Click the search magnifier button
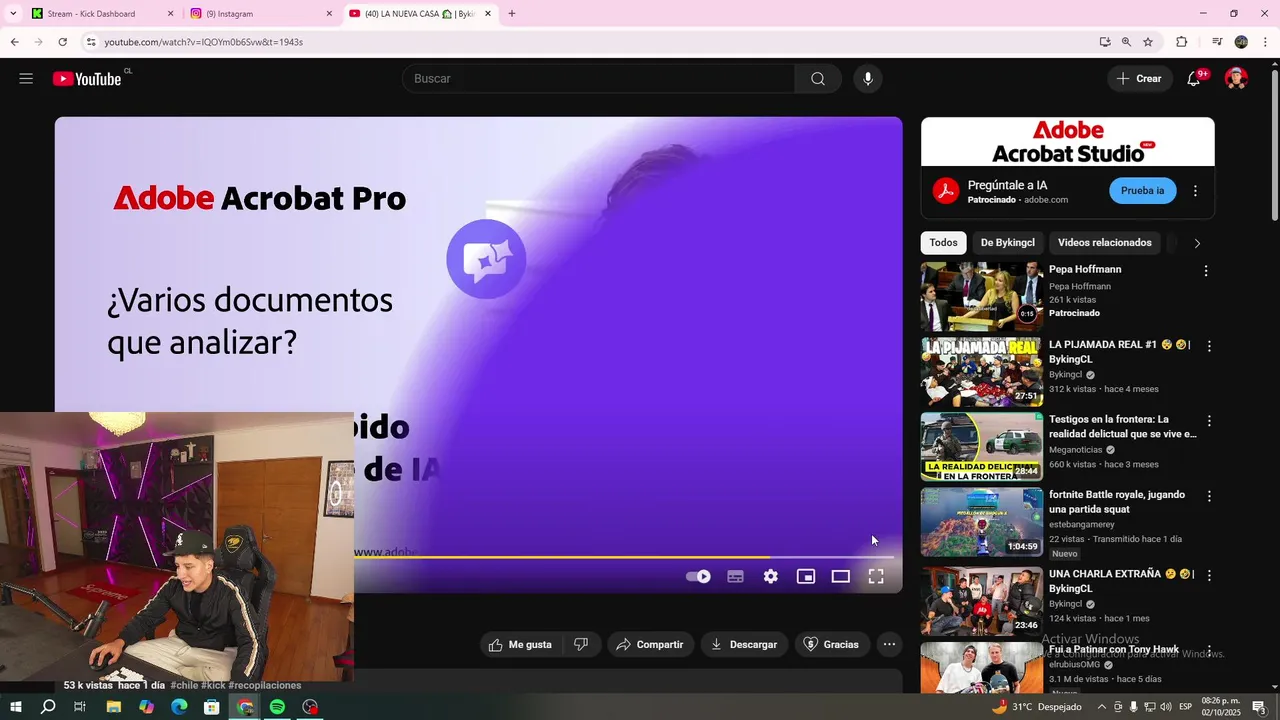 [x=818, y=79]
